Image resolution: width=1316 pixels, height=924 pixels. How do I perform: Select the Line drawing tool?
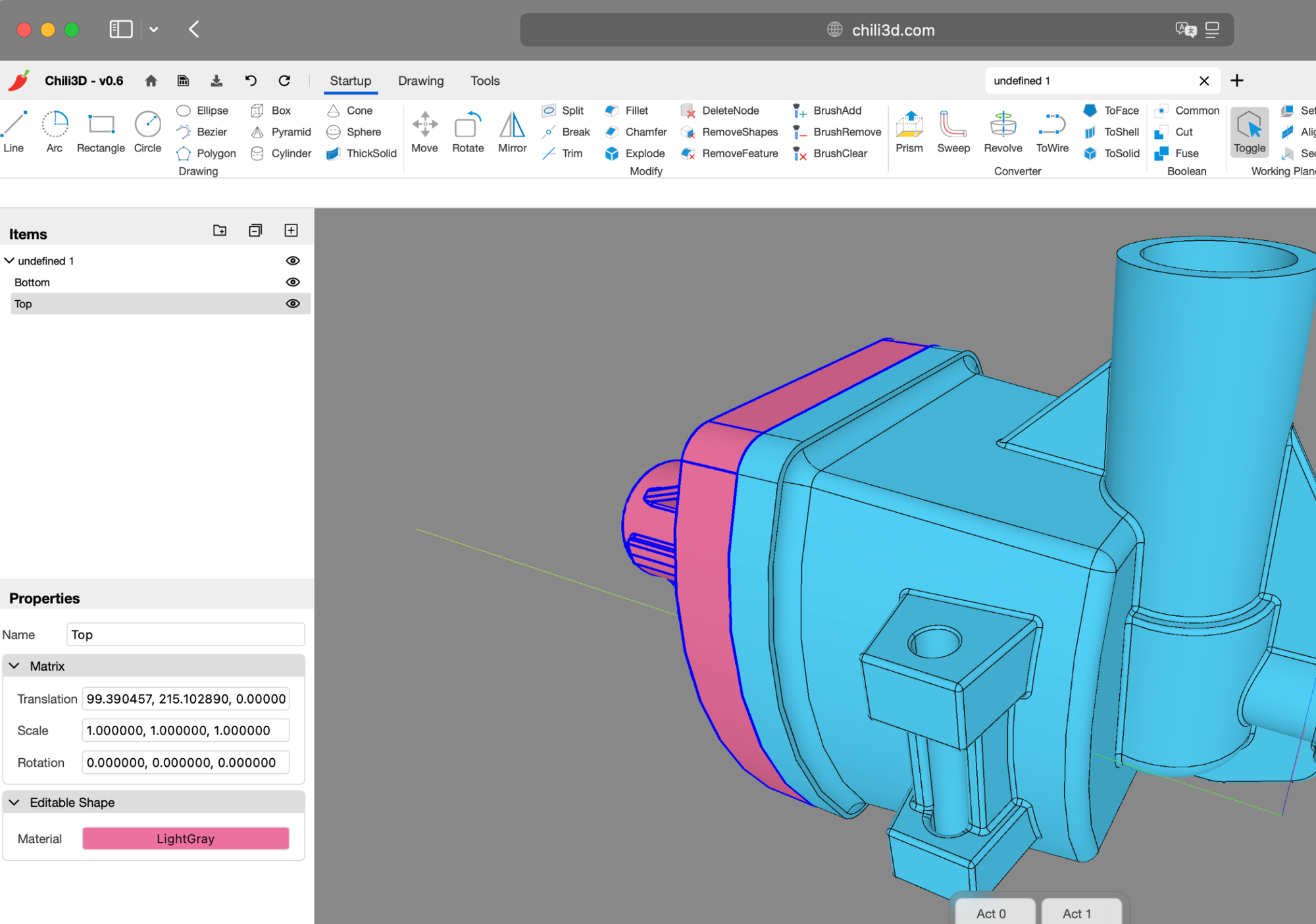[x=14, y=132]
